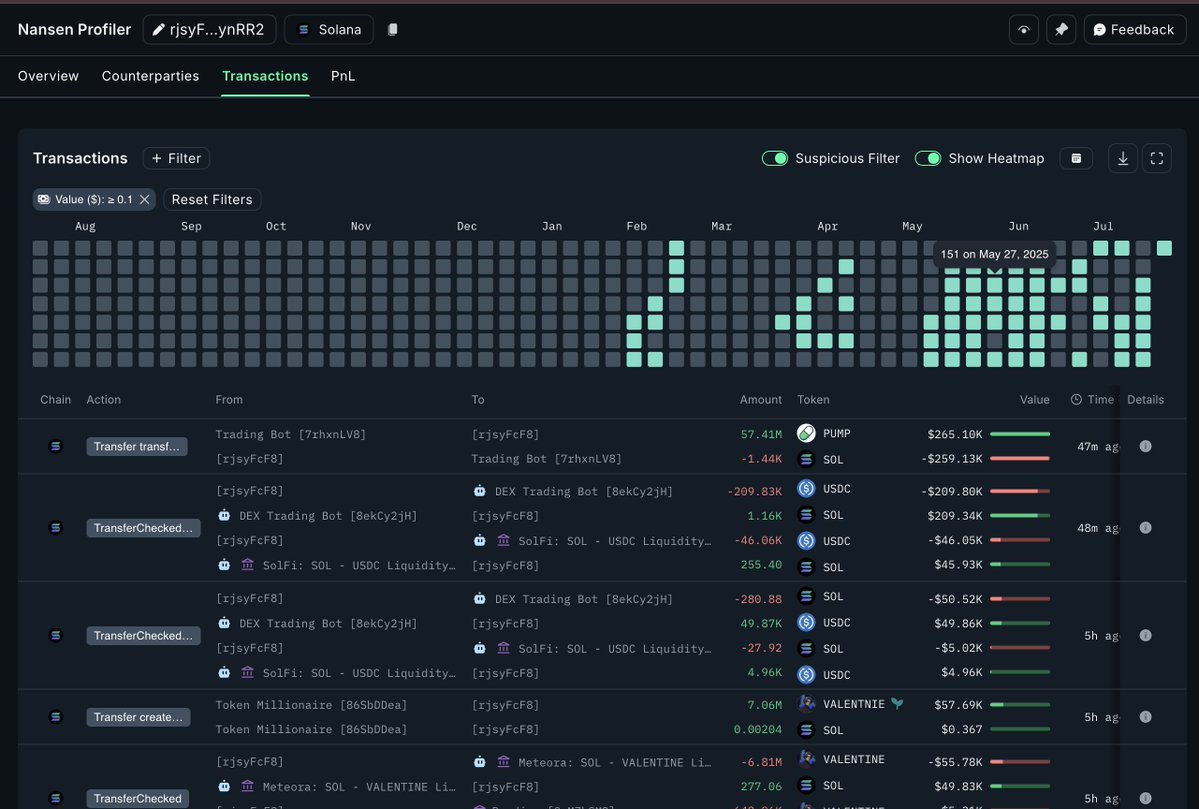Screen dimensions: 1199x809
Task: Expand the Transactions panel to fullscreen
Action: (x=1157, y=158)
